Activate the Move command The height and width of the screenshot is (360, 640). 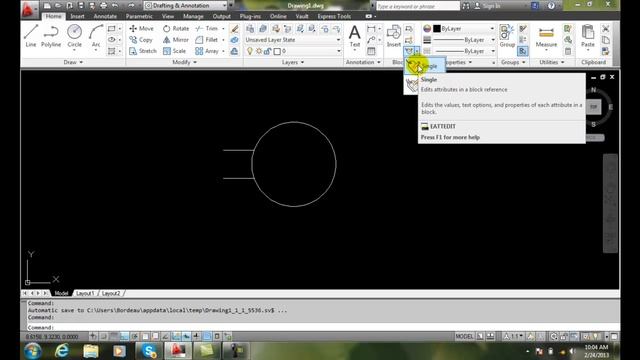pyautogui.click(x=141, y=29)
